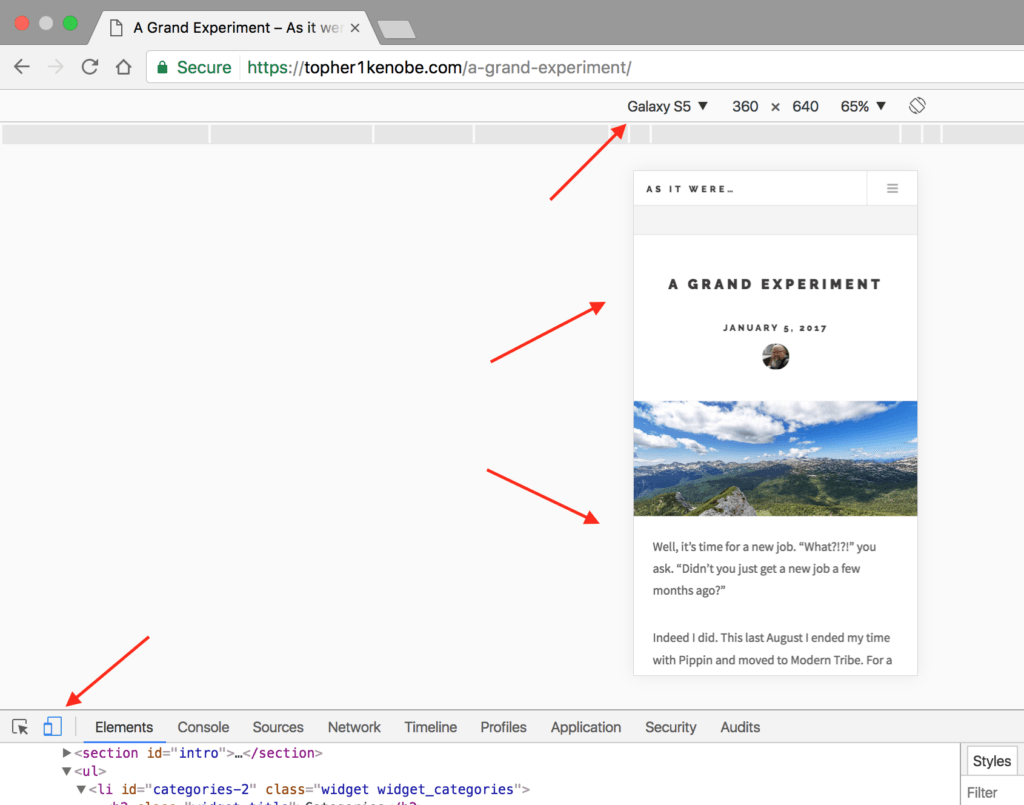The height and width of the screenshot is (805, 1024).
Task: Open the 65% zoom dropdown
Action: point(863,106)
